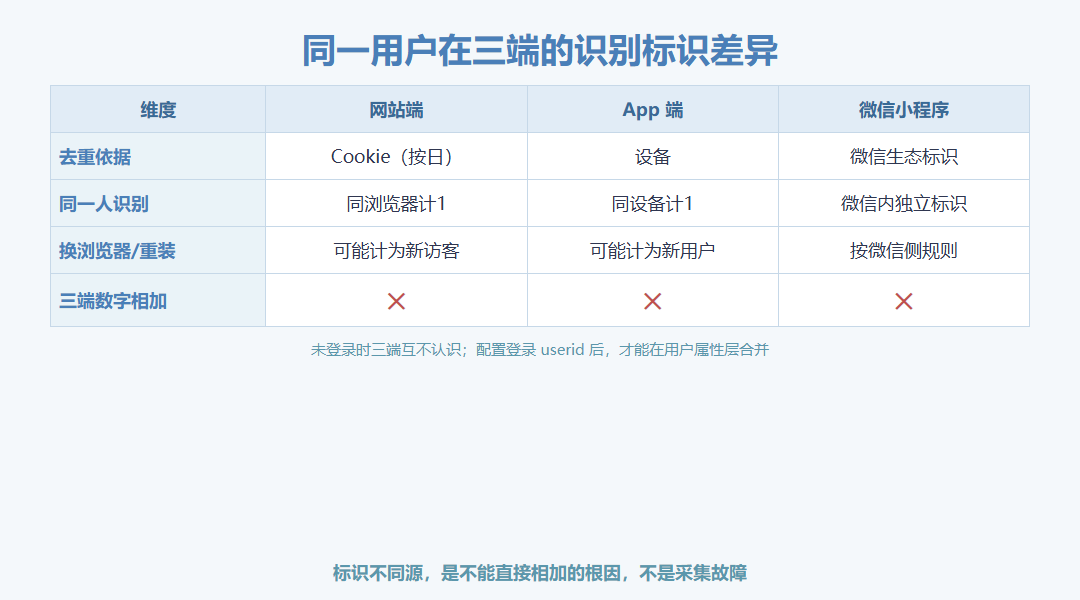Select the Cookie（按日）cell

(396, 156)
